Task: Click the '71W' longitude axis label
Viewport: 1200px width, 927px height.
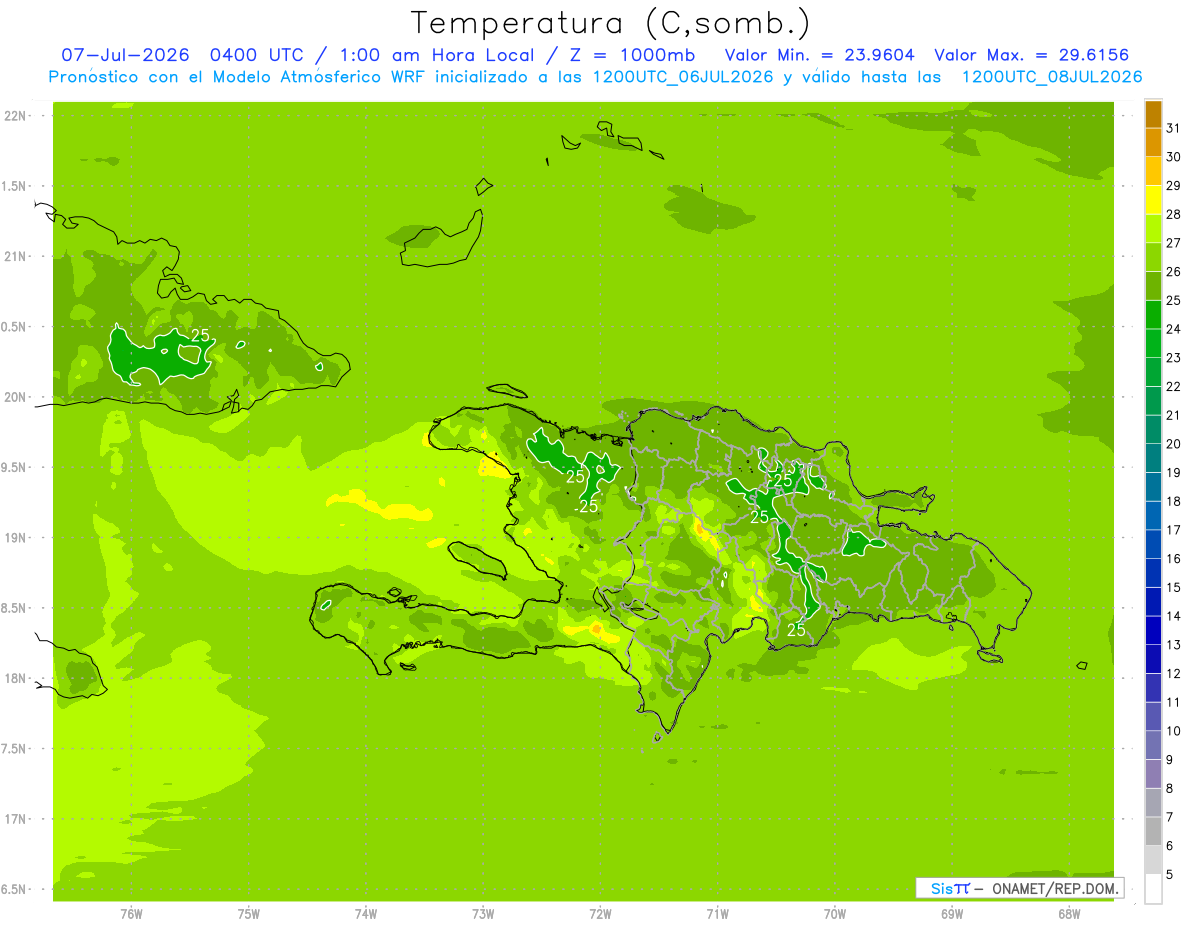Action: coord(717,914)
